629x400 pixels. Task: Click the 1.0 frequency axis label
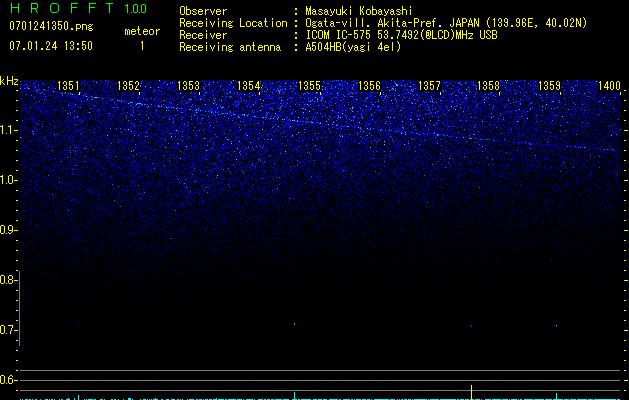9,180
